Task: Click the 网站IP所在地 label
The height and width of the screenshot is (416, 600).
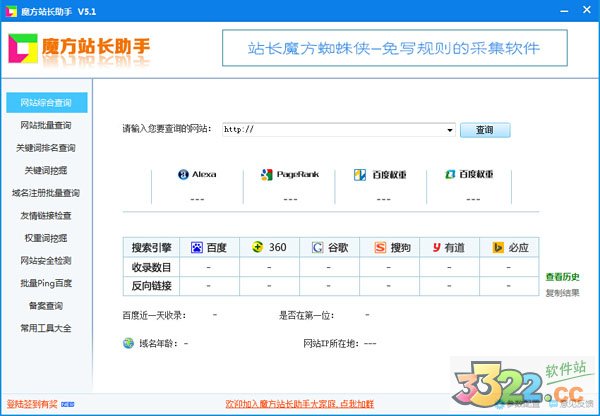Action: click(331, 343)
